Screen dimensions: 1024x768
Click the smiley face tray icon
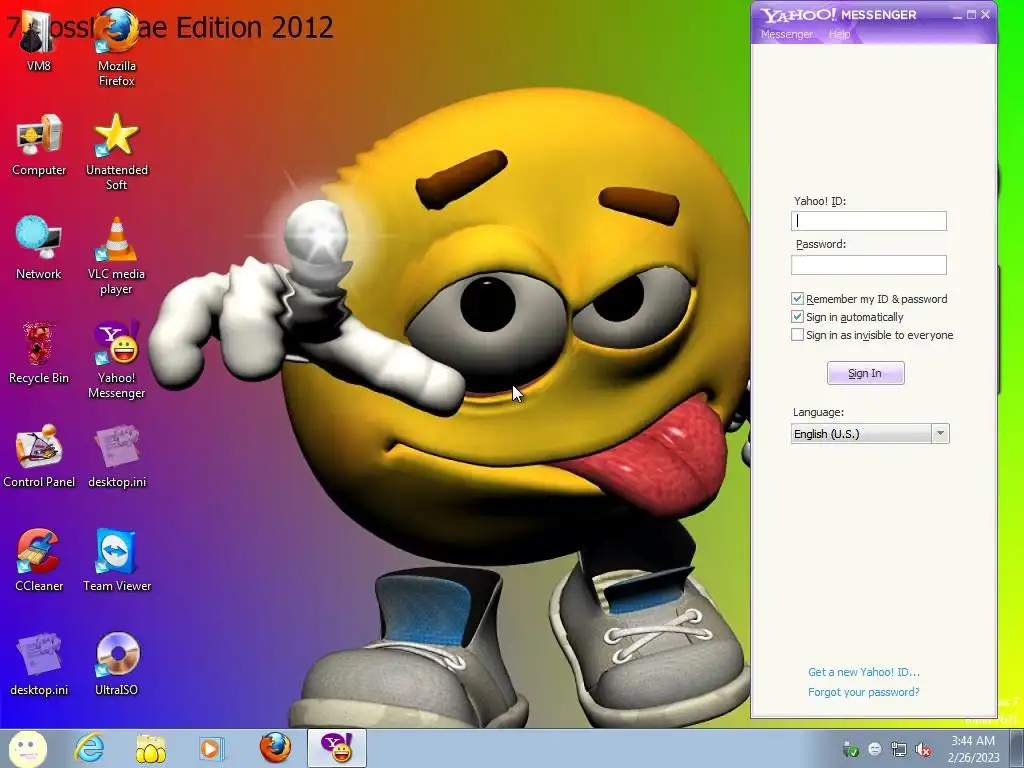point(875,749)
